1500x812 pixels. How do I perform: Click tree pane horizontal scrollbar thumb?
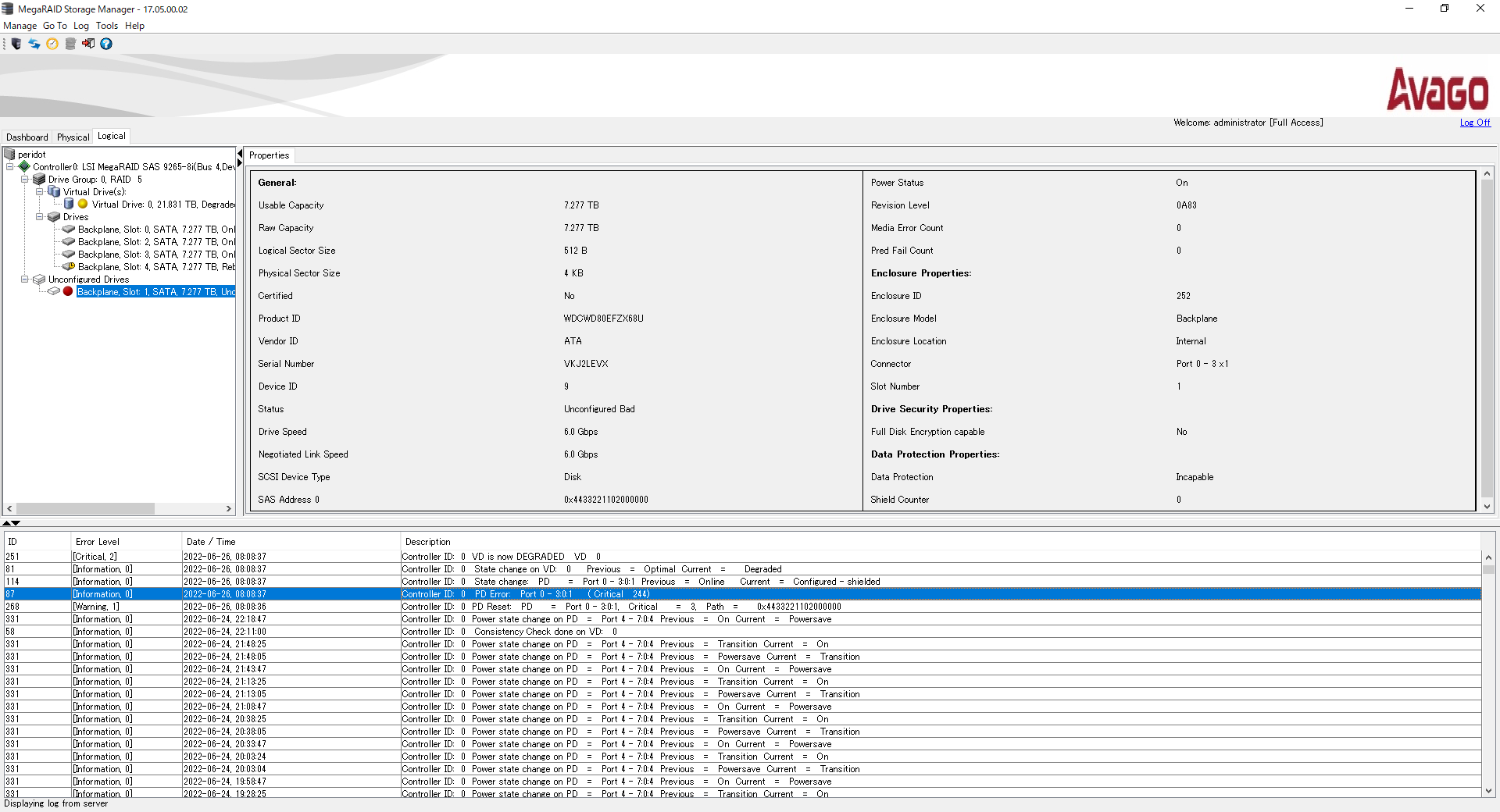click(85, 508)
